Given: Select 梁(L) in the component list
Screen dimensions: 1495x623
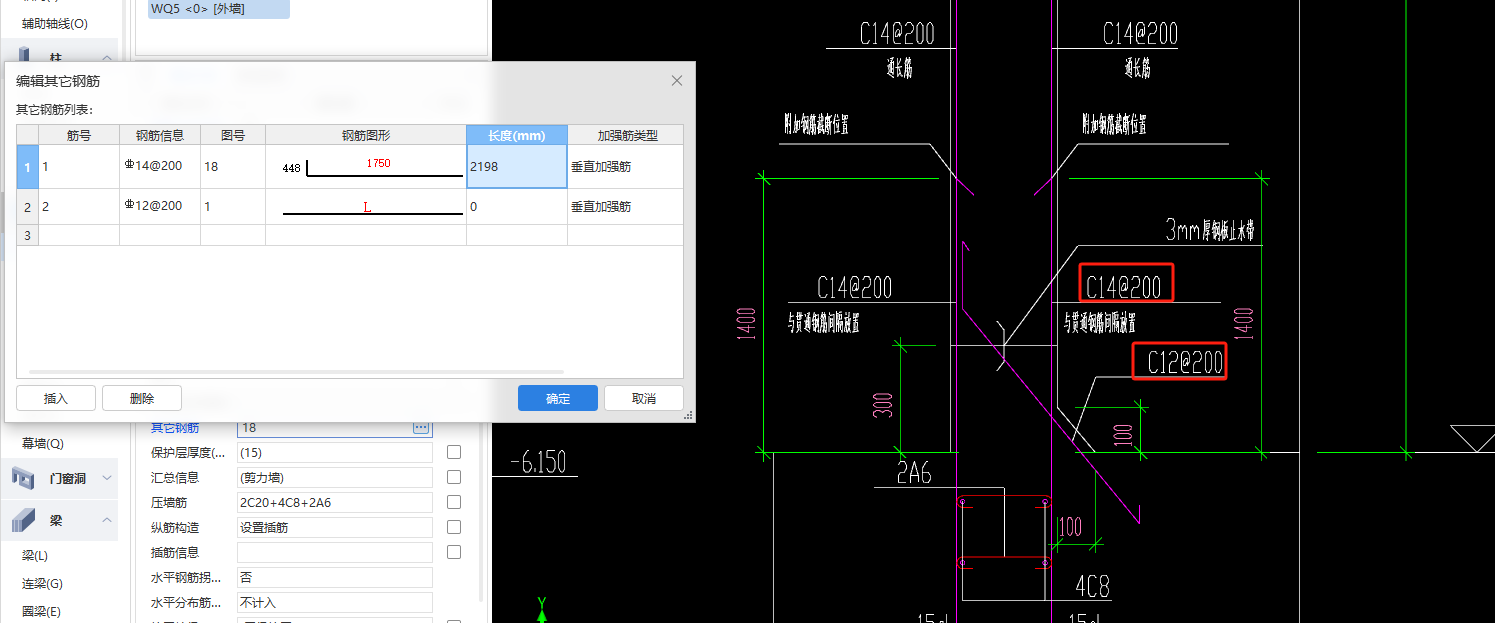Looking at the screenshot, I should pos(35,555).
